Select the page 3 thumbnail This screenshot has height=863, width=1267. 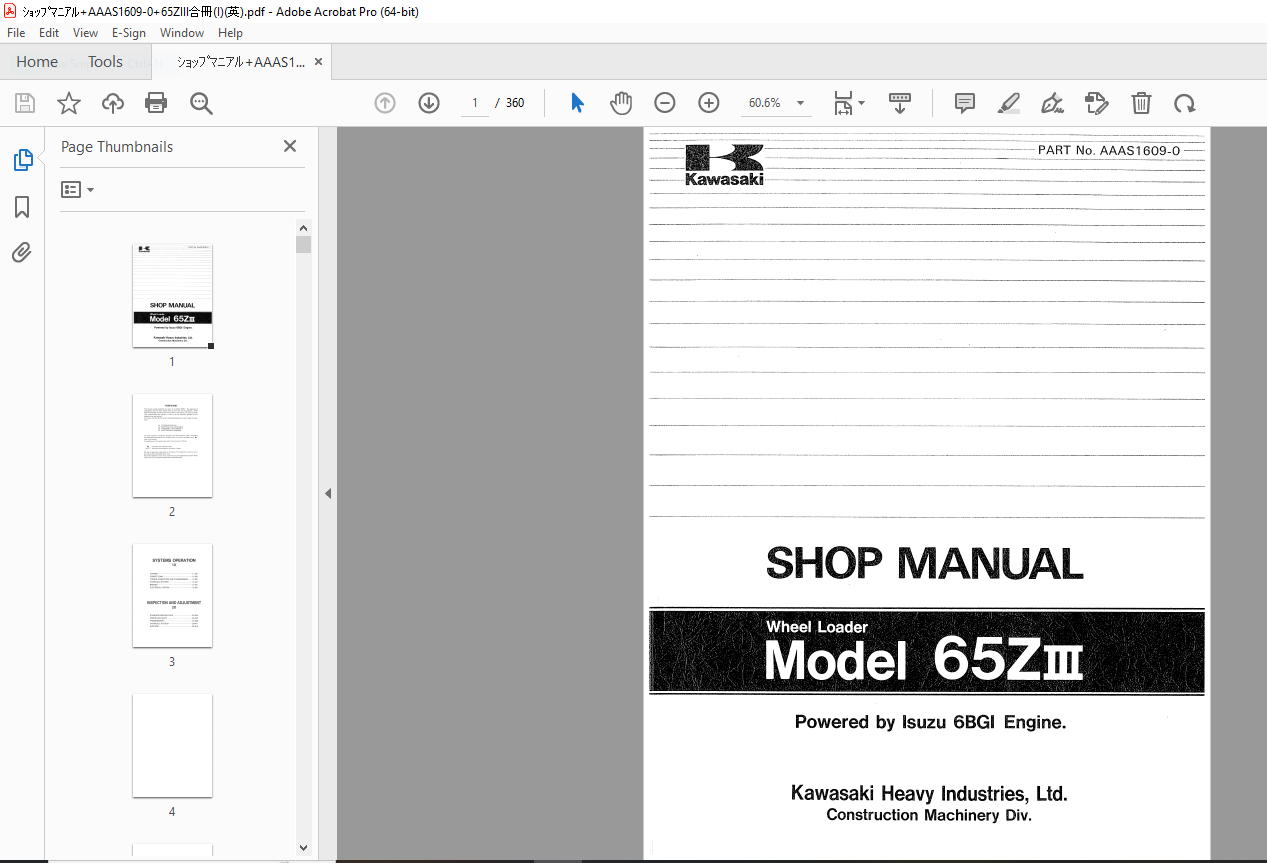point(172,595)
